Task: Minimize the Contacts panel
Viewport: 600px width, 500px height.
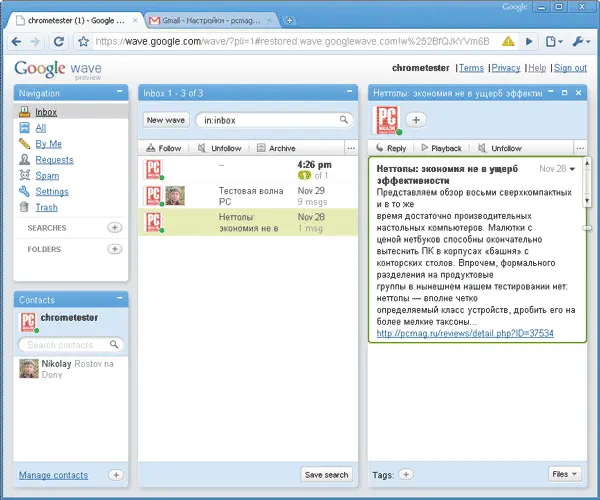Action: 120,298
